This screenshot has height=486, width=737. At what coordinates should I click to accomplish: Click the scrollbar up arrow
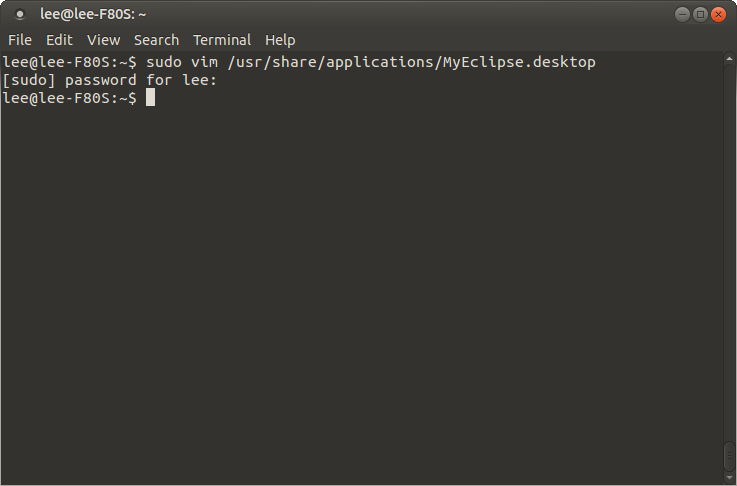[x=729, y=59]
